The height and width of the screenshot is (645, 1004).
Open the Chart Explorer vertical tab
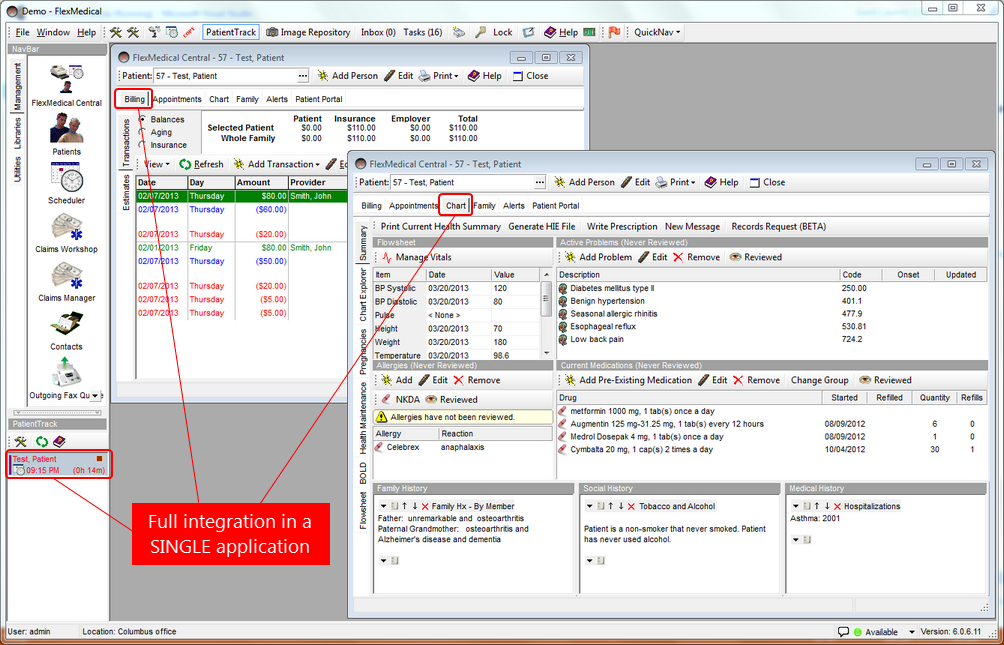(x=363, y=295)
